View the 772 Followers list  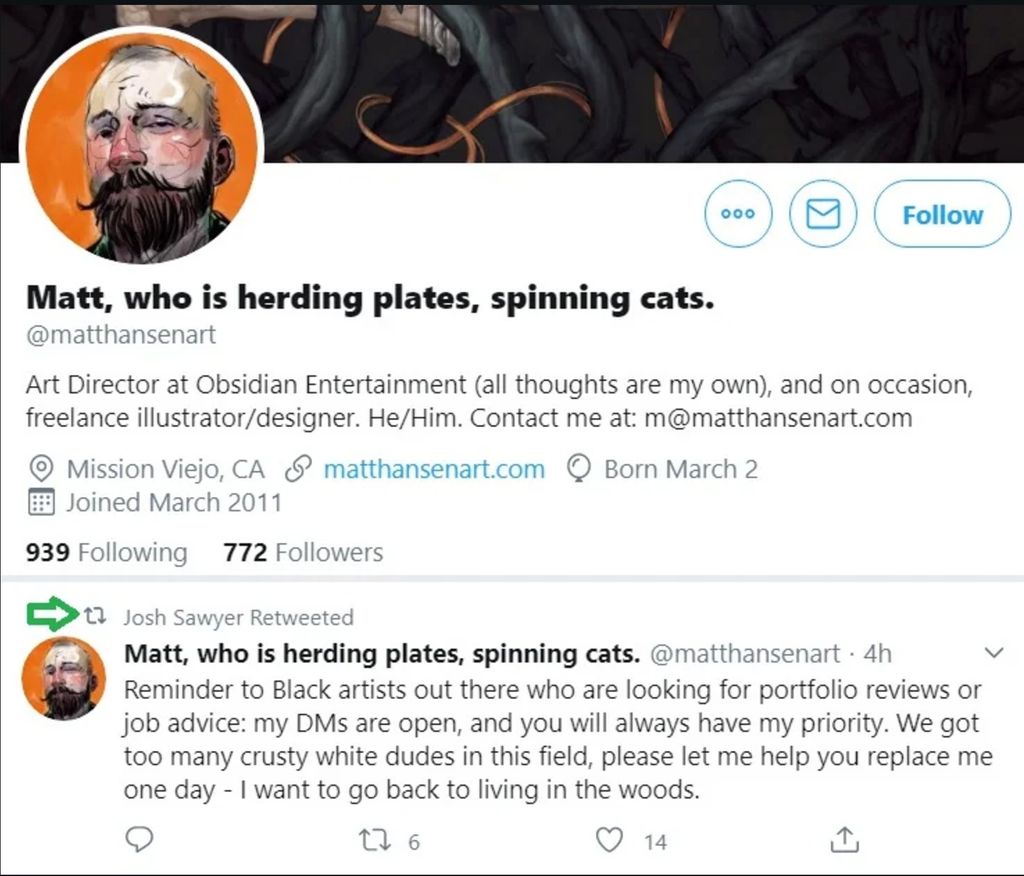[303, 552]
